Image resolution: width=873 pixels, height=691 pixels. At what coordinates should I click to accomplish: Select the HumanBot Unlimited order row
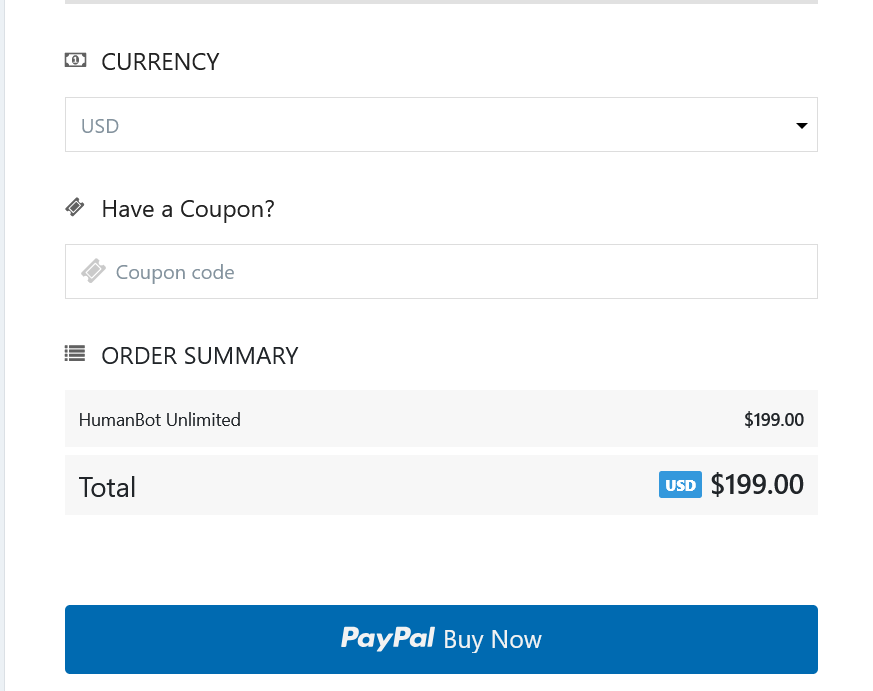[x=441, y=419]
